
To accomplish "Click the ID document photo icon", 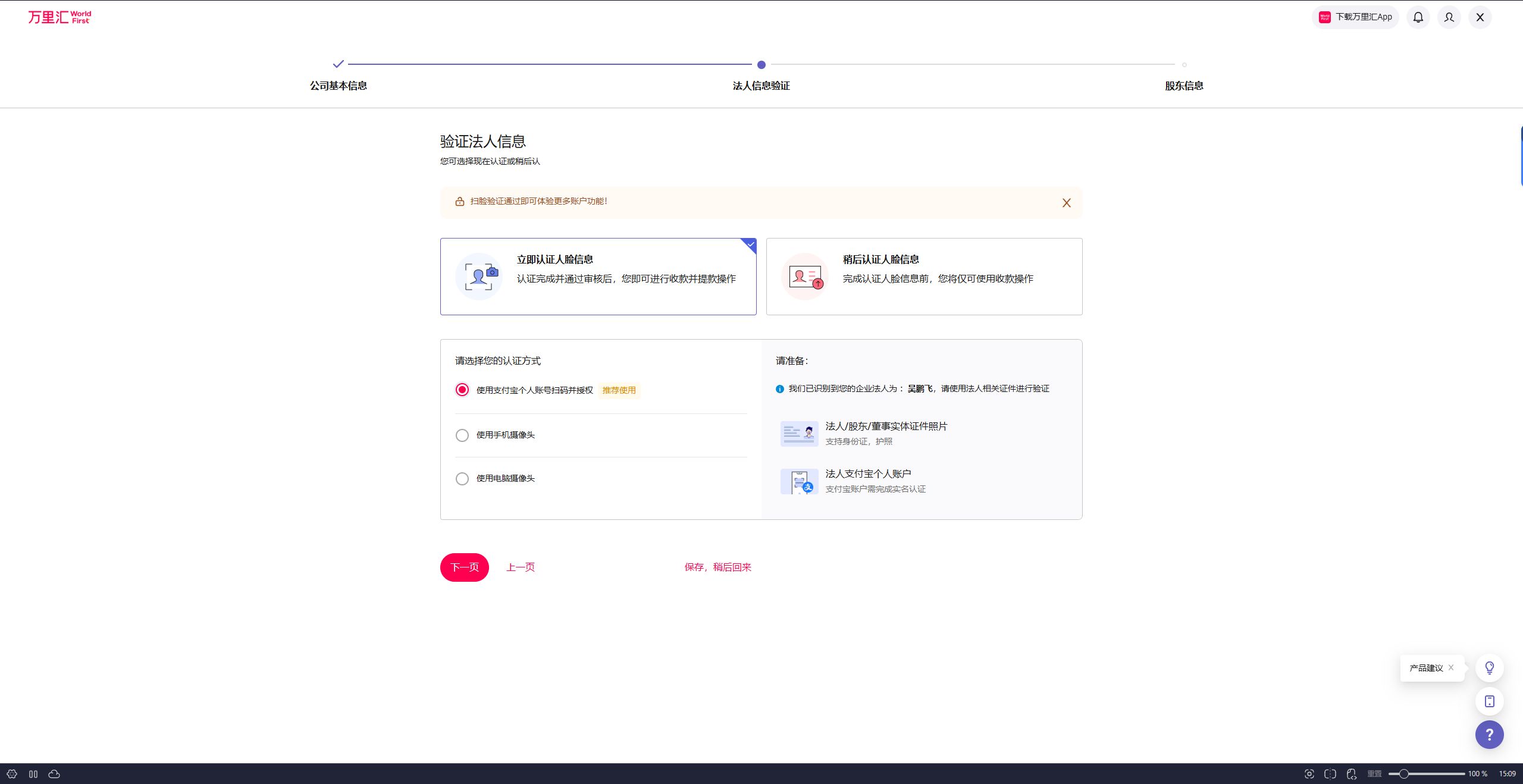I will (800, 434).
